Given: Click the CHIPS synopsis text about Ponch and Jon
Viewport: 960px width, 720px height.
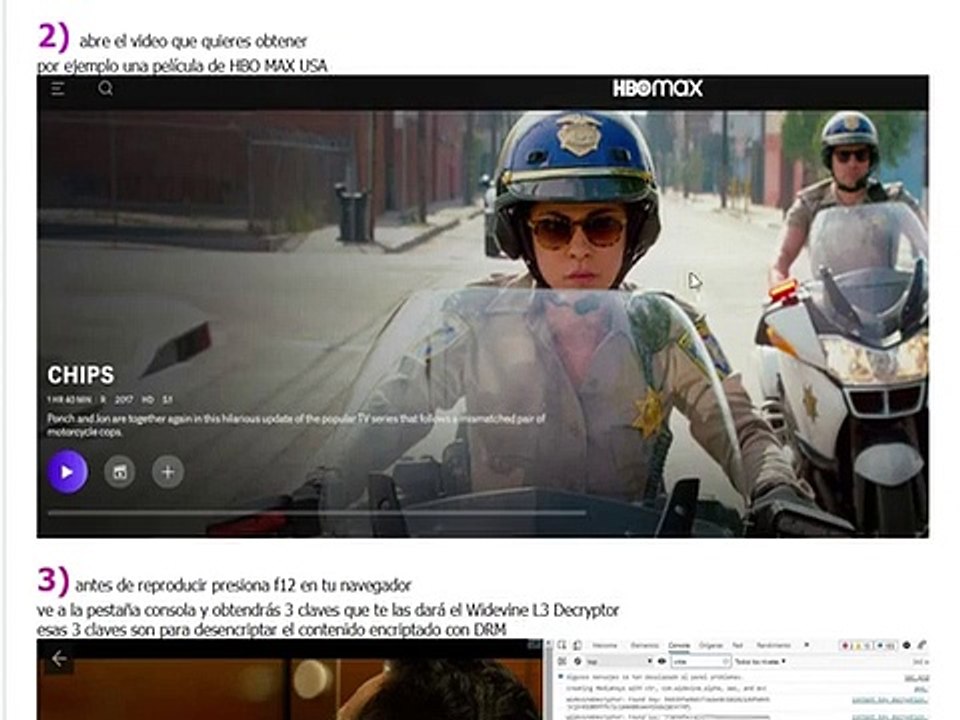Looking at the screenshot, I should point(296,425).
